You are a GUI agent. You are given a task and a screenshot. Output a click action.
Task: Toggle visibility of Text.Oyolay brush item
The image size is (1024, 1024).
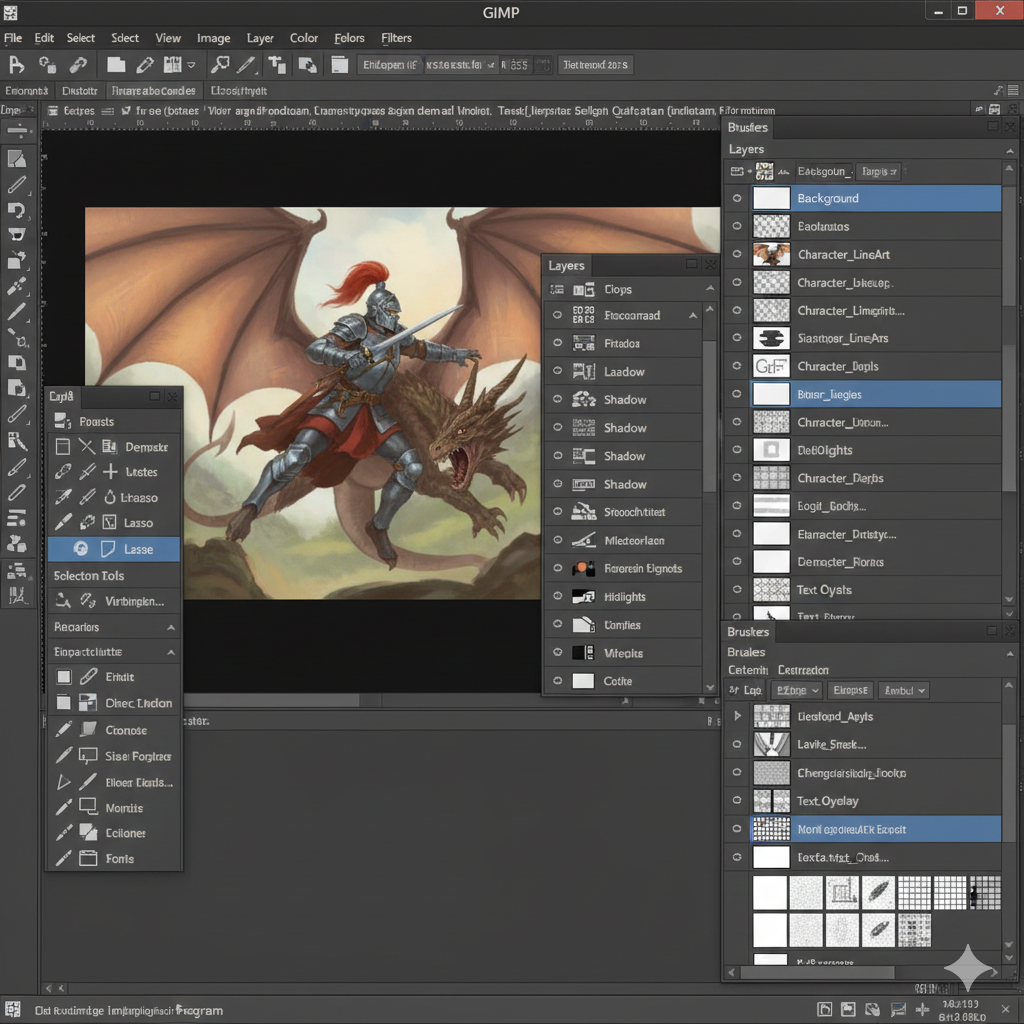(x=737, y=801)
